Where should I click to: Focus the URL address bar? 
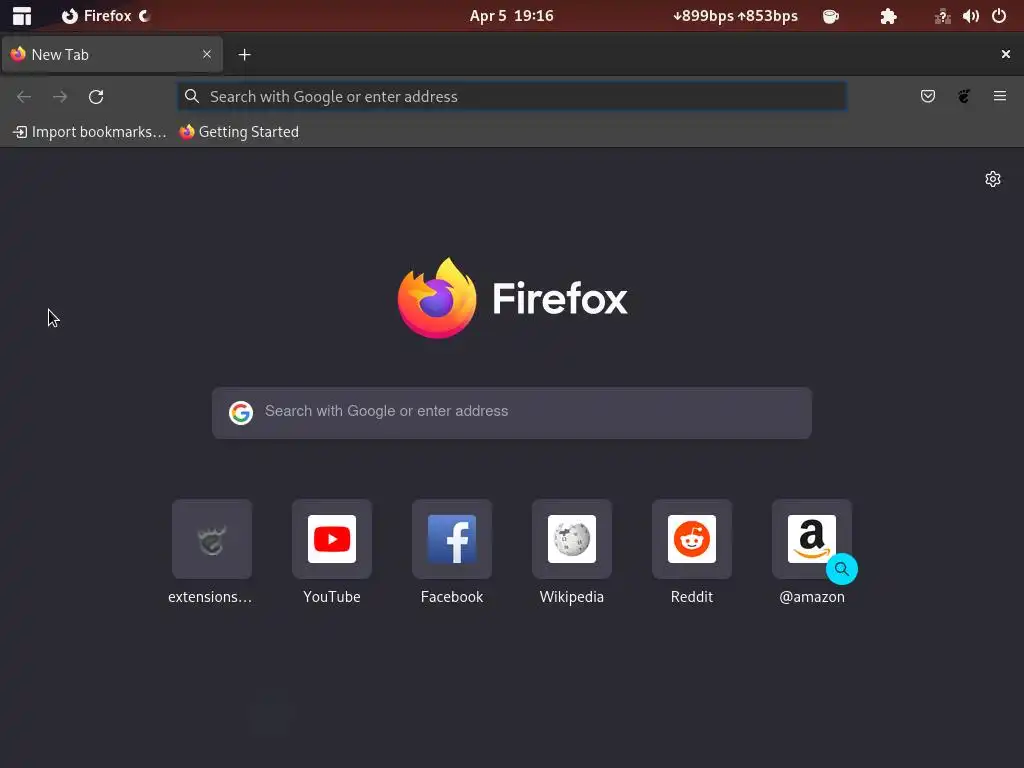tap(513, 97)
